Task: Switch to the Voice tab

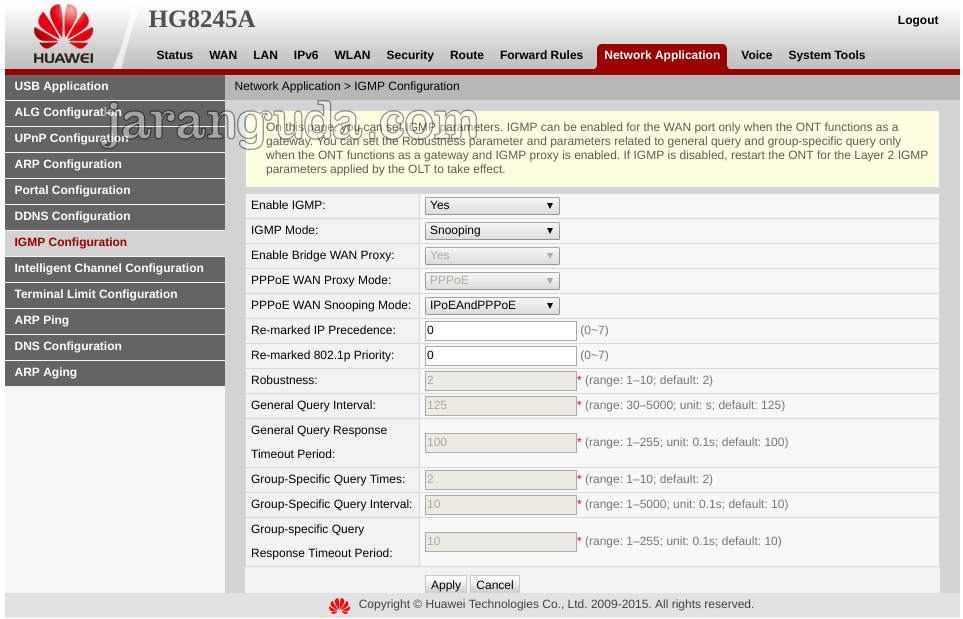Action: (757, 55)
